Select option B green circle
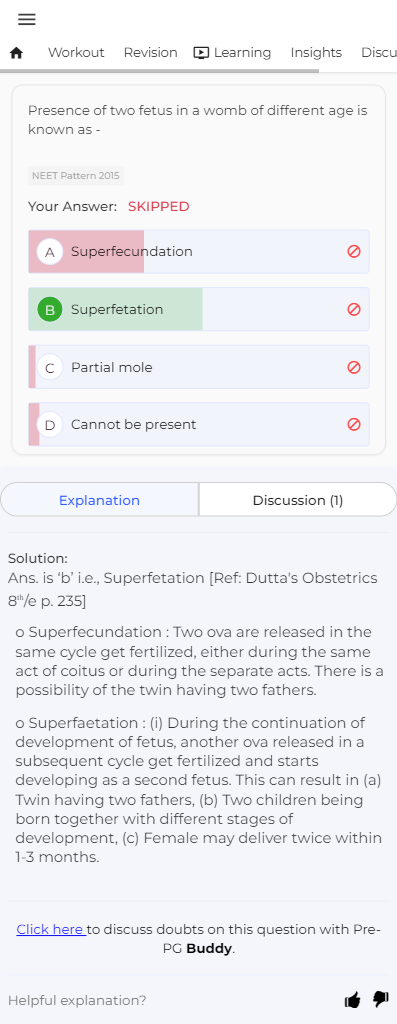397x1024 pixels. [50, 310]
